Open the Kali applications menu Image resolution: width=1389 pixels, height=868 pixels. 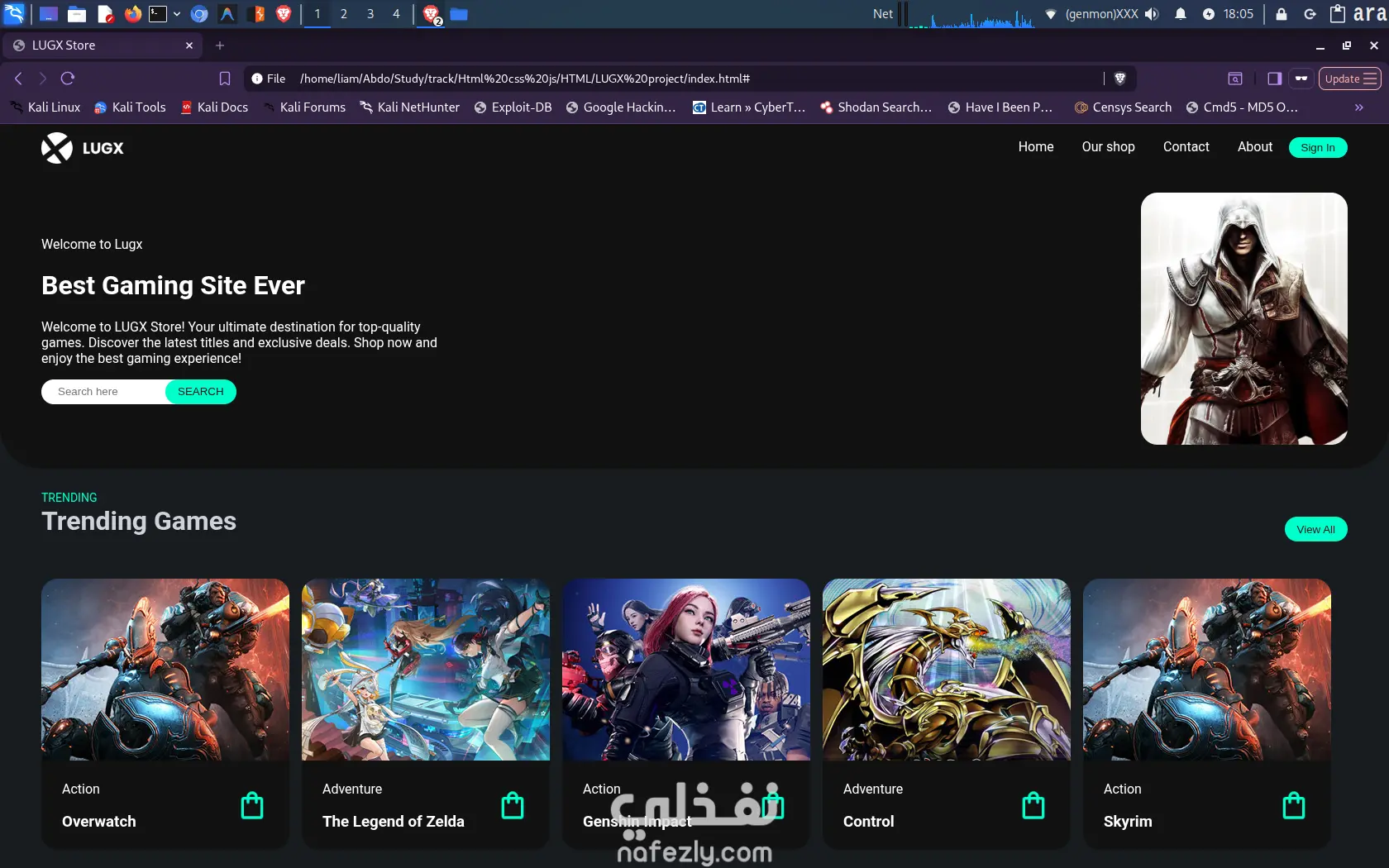click(15, 13)
